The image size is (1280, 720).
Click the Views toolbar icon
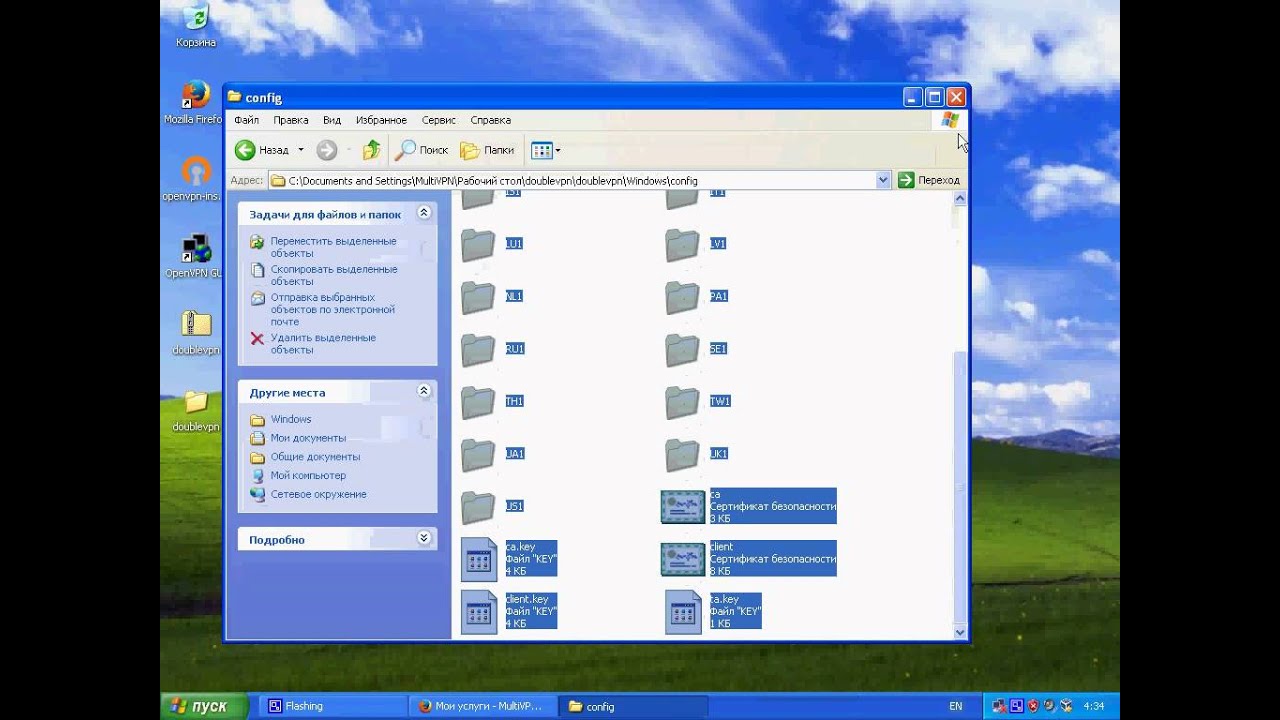(541, 150)
